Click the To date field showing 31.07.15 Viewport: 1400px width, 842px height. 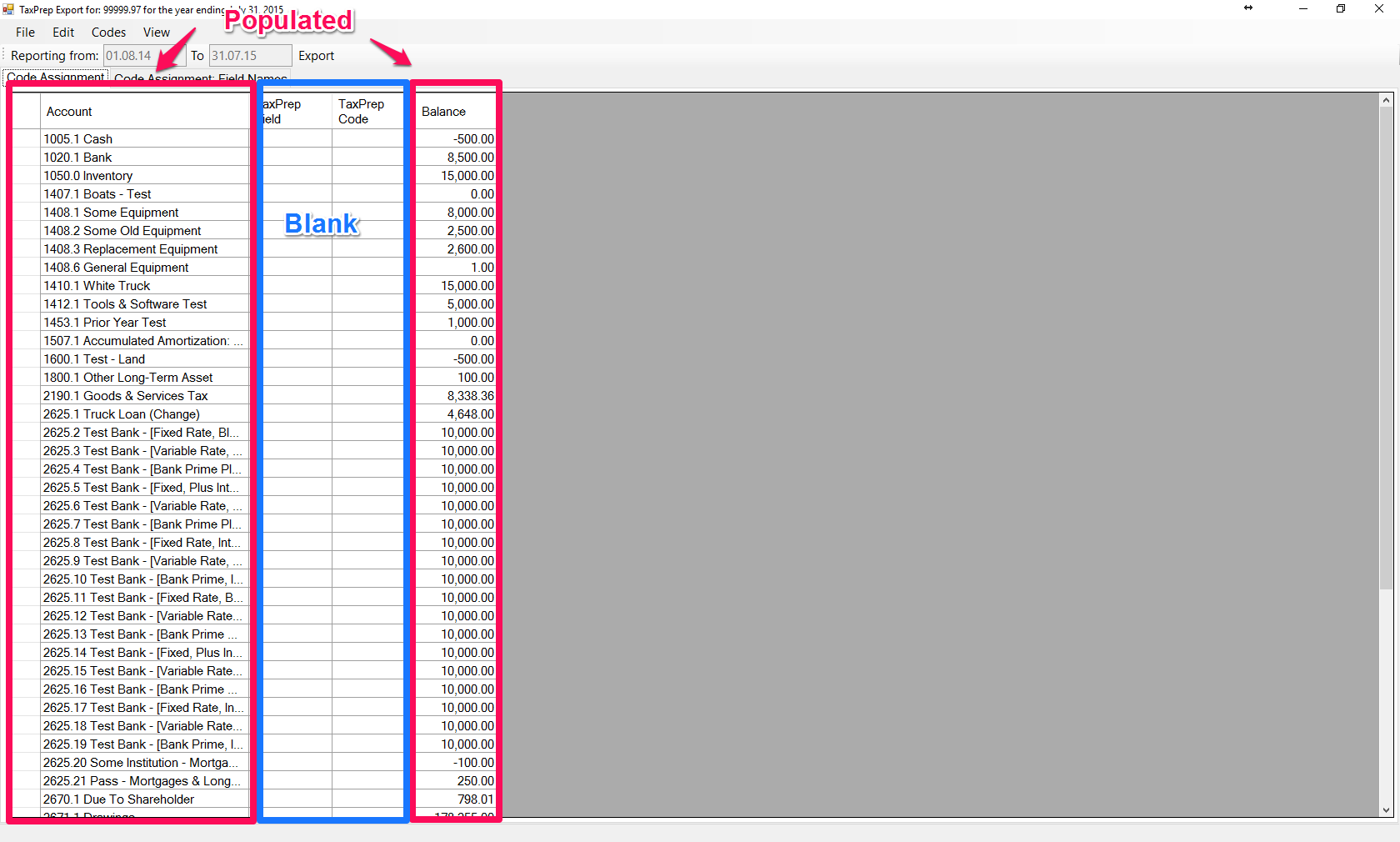point(249,56)
